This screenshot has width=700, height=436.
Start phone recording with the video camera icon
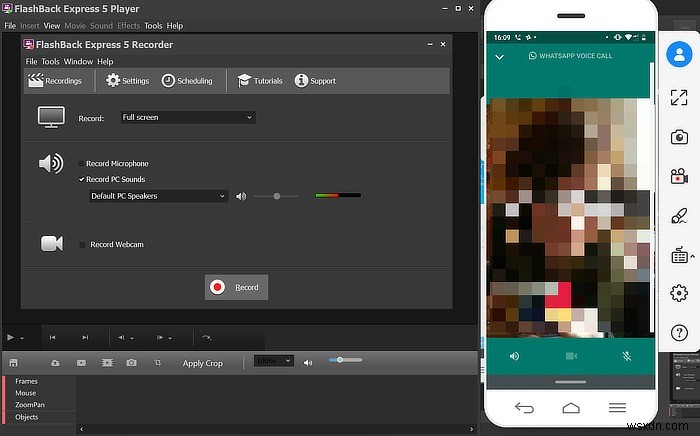pos(679,176)
